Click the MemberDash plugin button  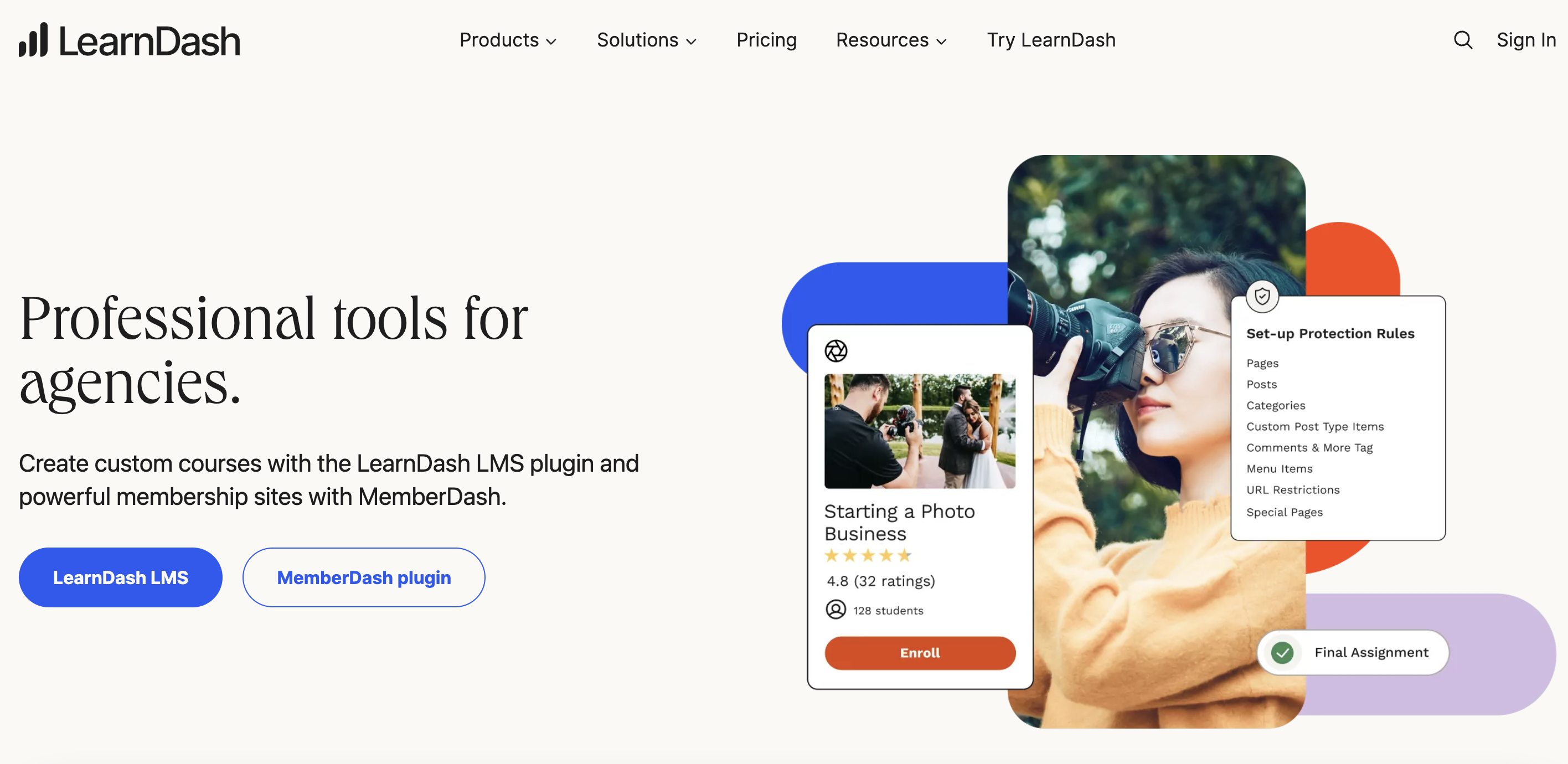click(x=364, y=577)
